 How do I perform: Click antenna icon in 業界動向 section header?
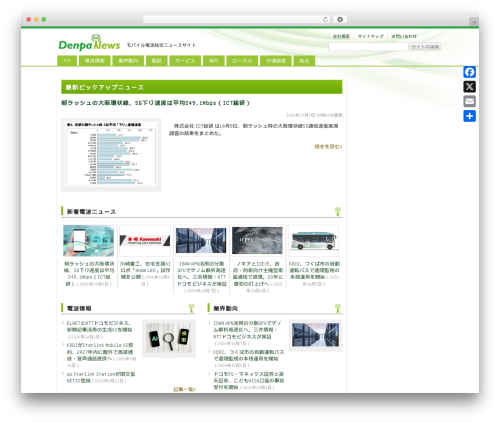pyautogui.click(x=338, y=308)
